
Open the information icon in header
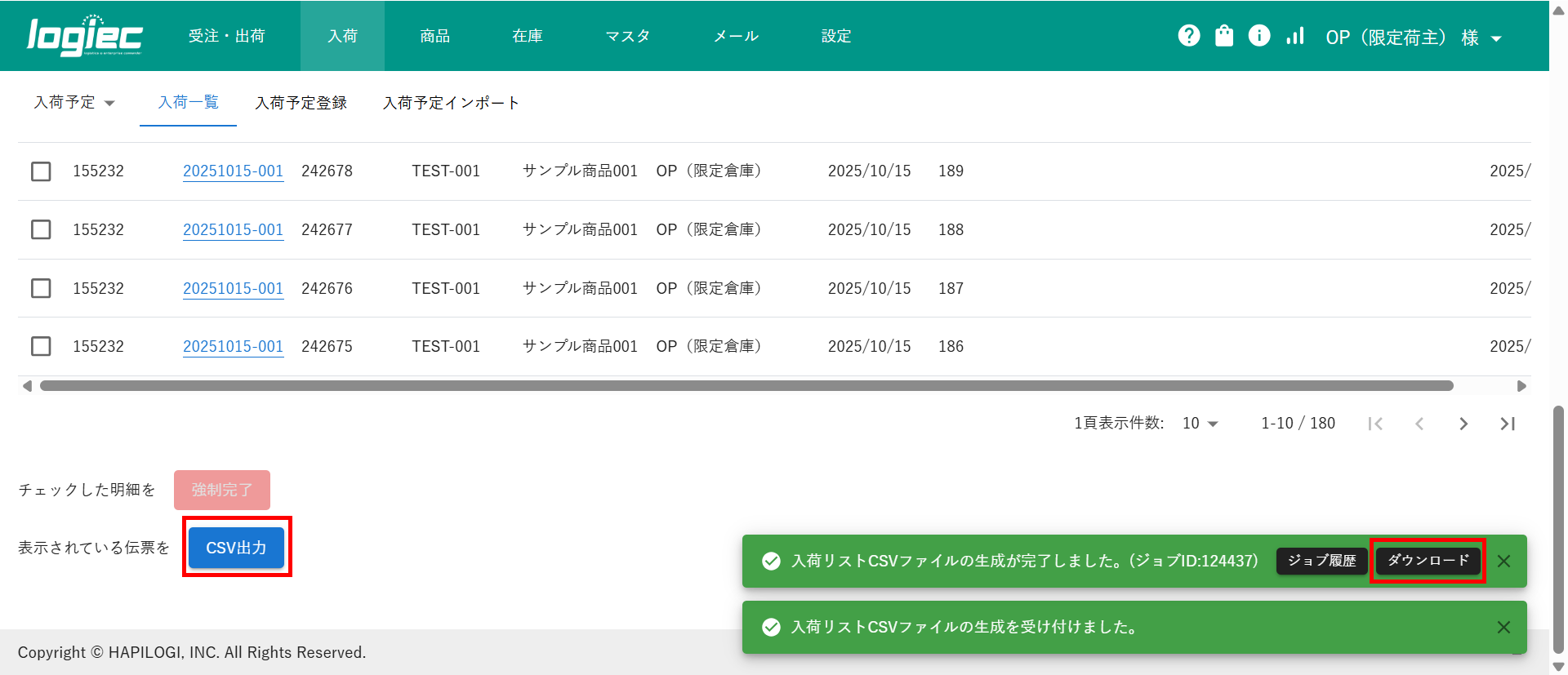point(1259,36)
